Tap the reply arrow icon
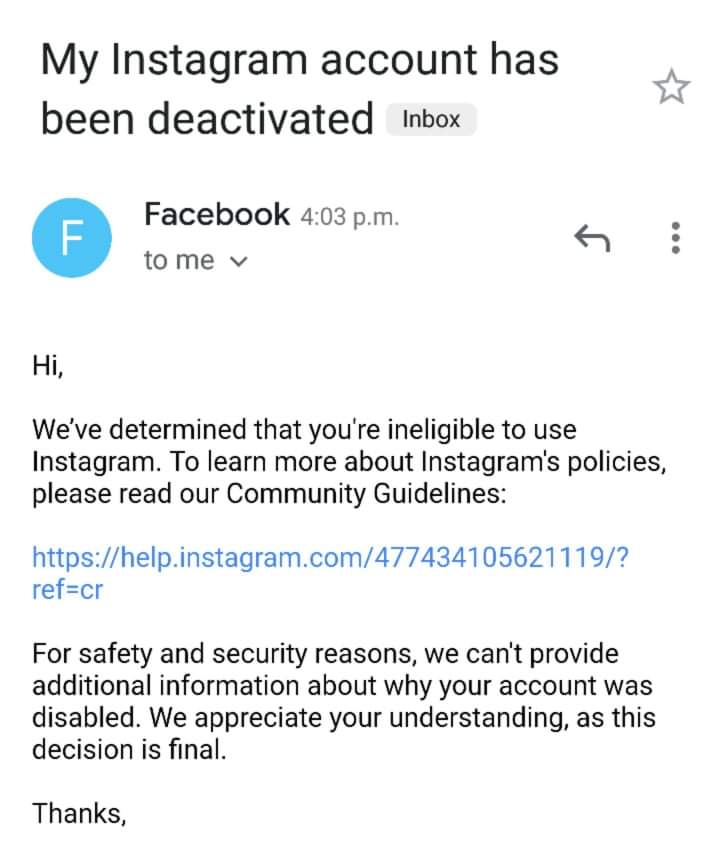The image size is (720, 849). tap(591, 238)
